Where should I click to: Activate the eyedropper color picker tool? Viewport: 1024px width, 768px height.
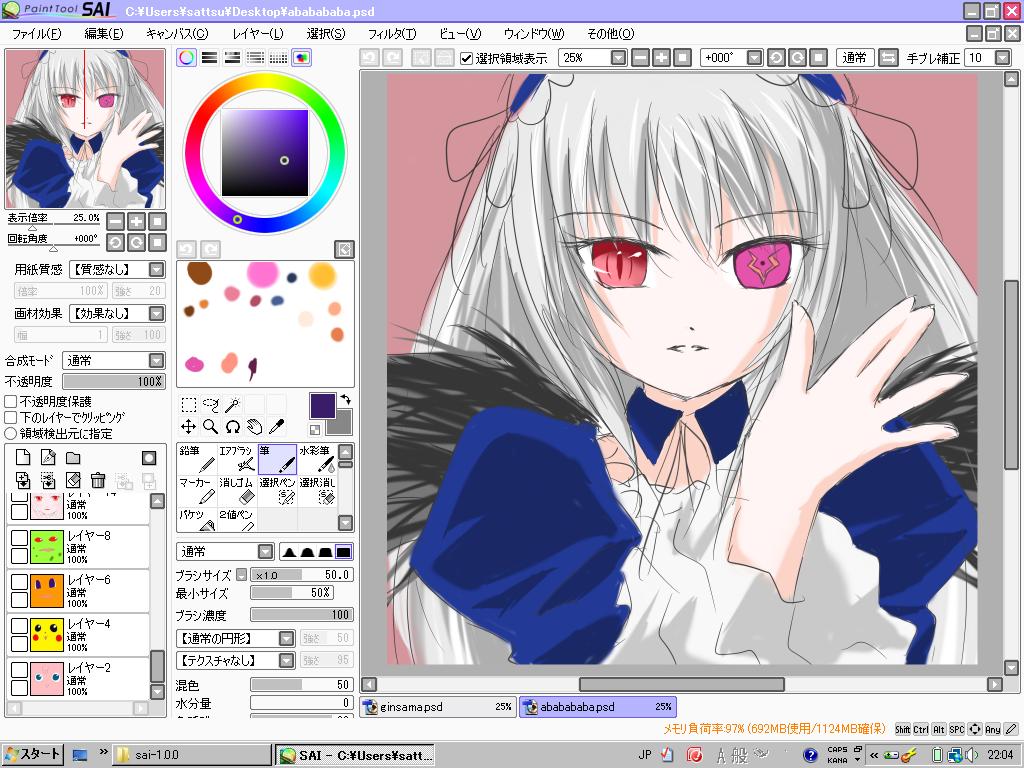pos(277,427)
